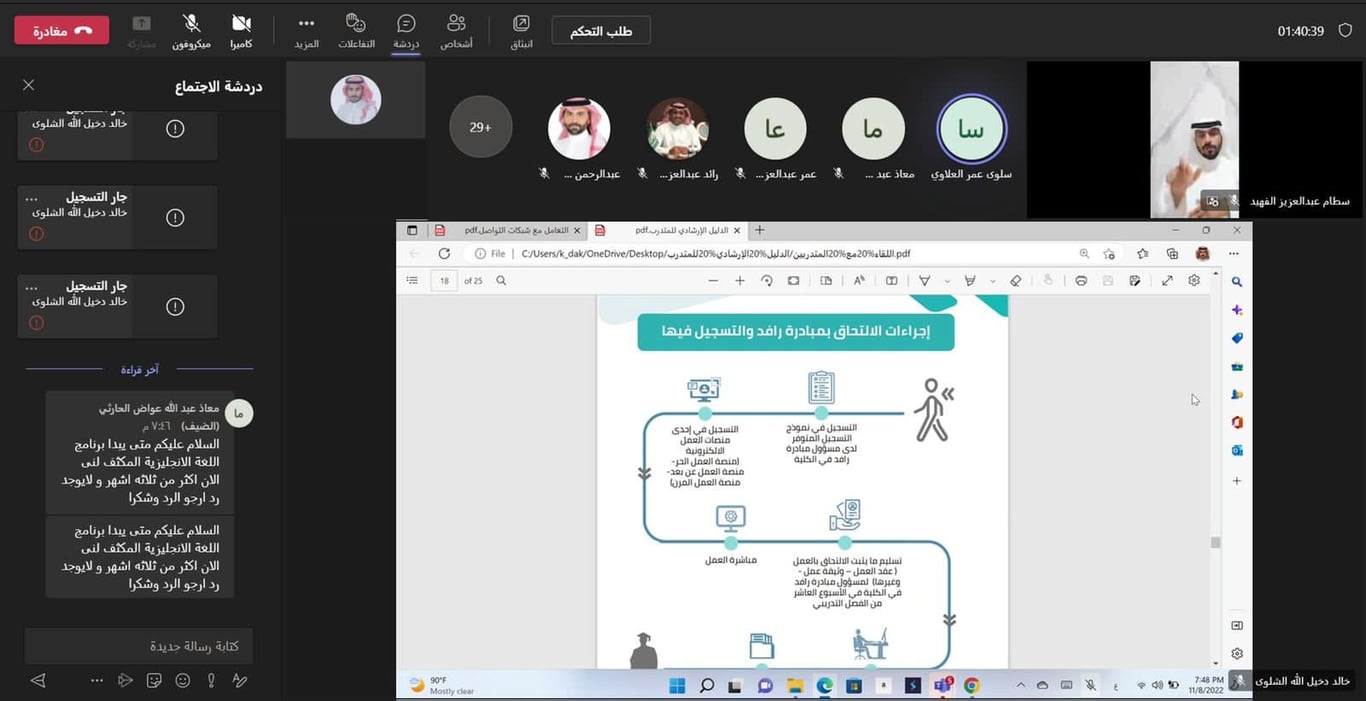The image size is (1366, 701).
Task: Open the People (أشخاص) participants panel
Action: 456,30
